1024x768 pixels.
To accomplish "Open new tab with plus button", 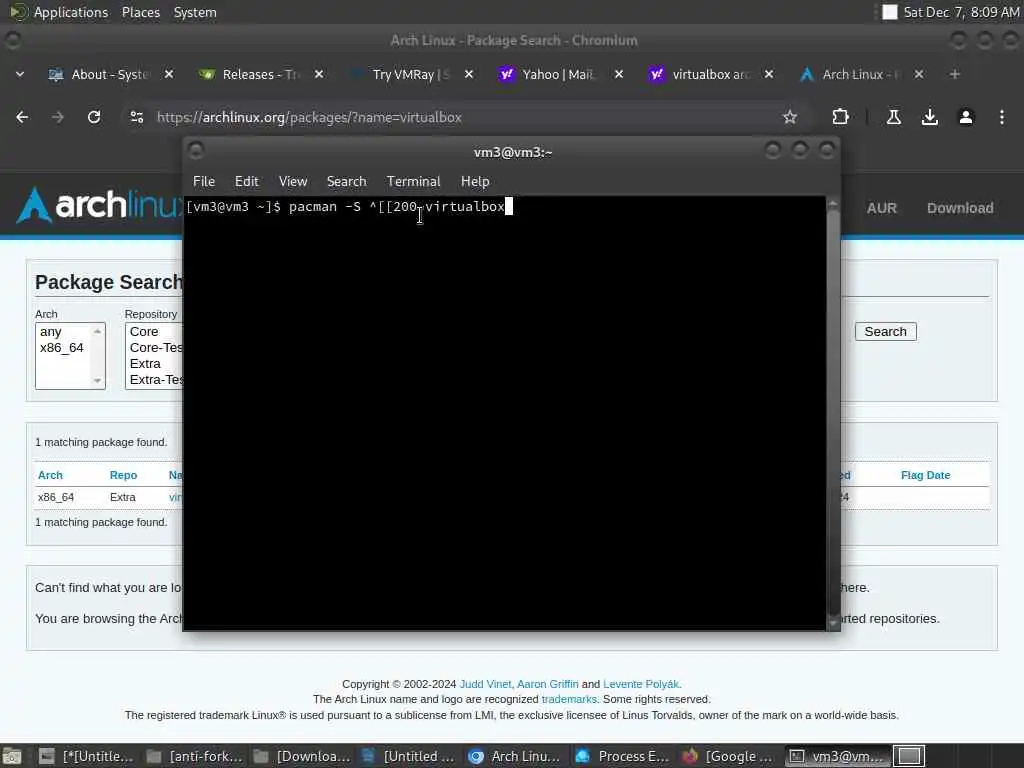I will (x=955, y=74).
